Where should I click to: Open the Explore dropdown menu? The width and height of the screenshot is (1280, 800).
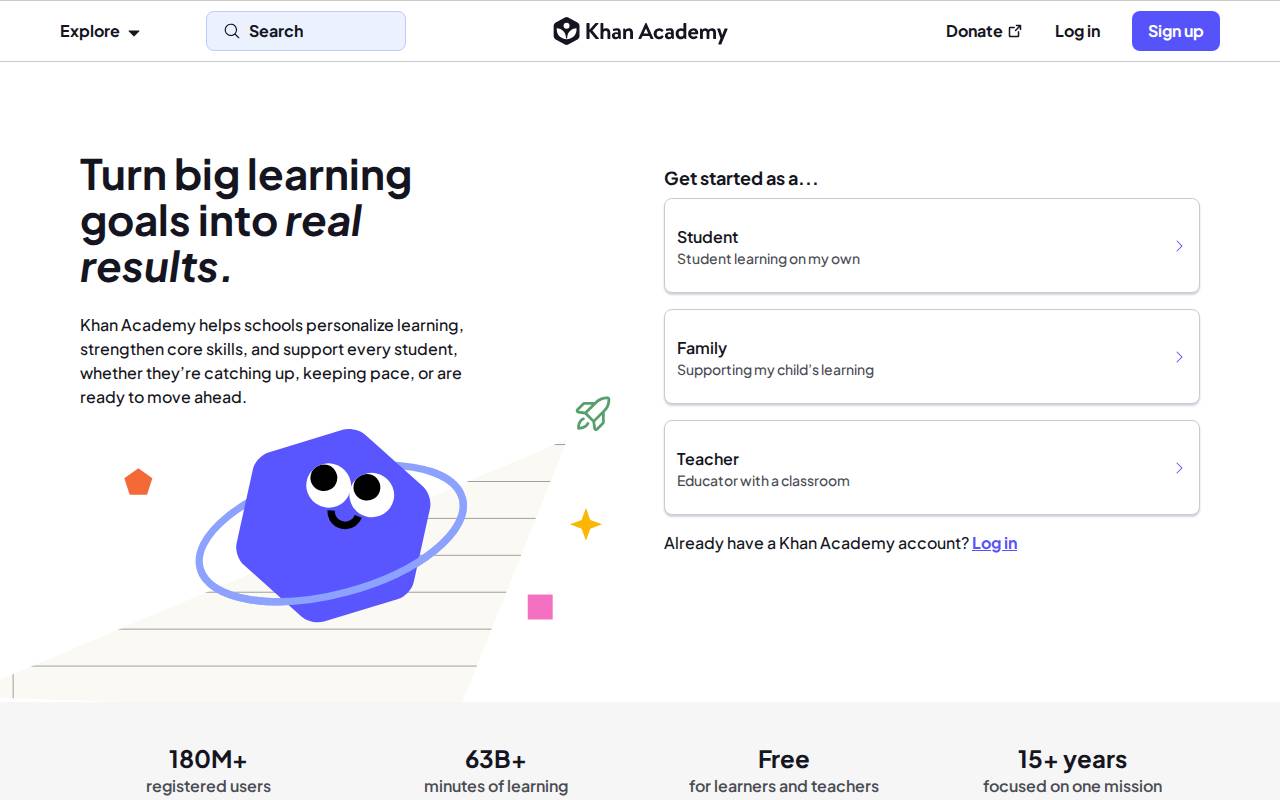[x=99, y=31]
